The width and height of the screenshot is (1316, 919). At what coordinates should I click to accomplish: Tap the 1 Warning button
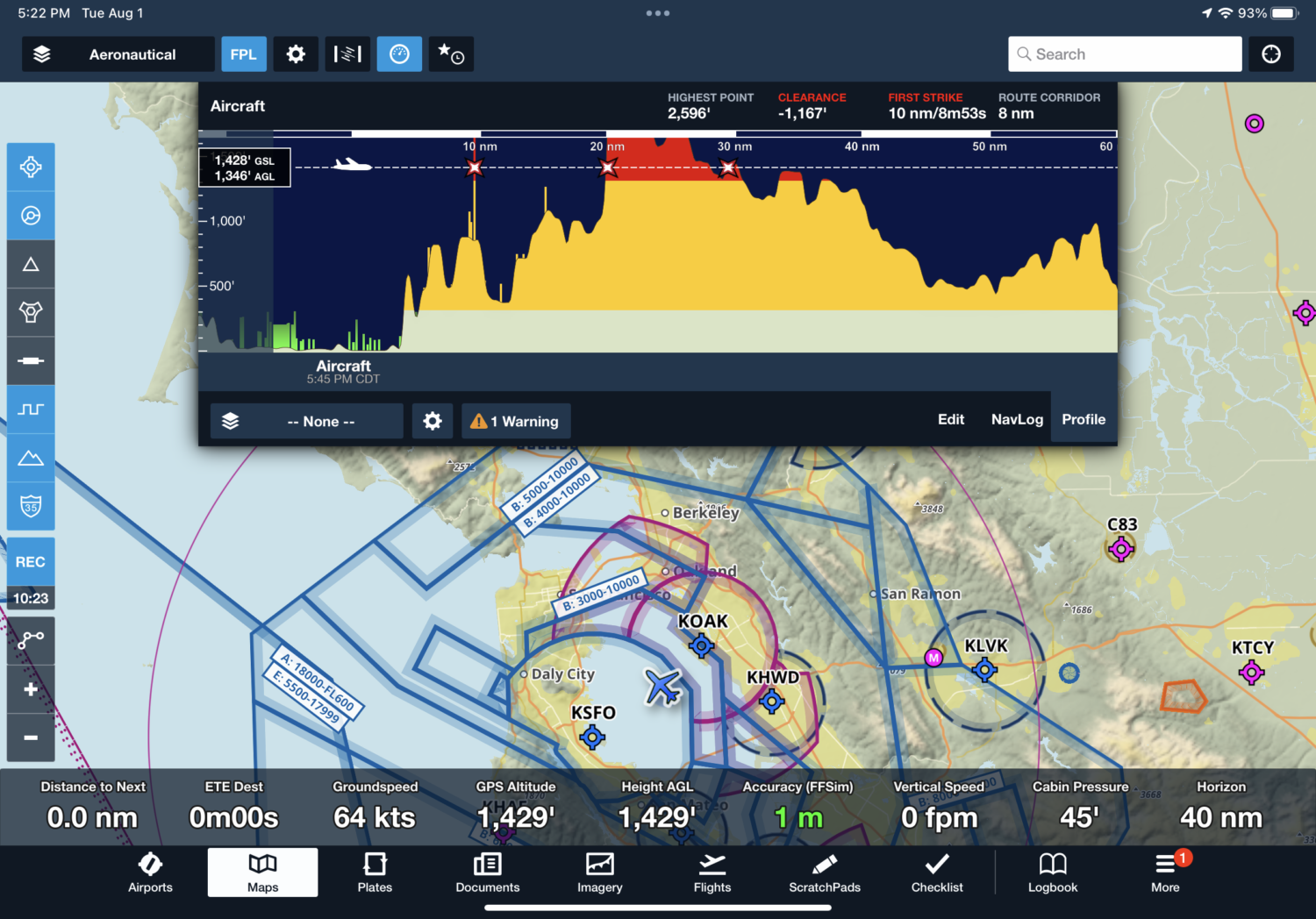pos(516,421)
